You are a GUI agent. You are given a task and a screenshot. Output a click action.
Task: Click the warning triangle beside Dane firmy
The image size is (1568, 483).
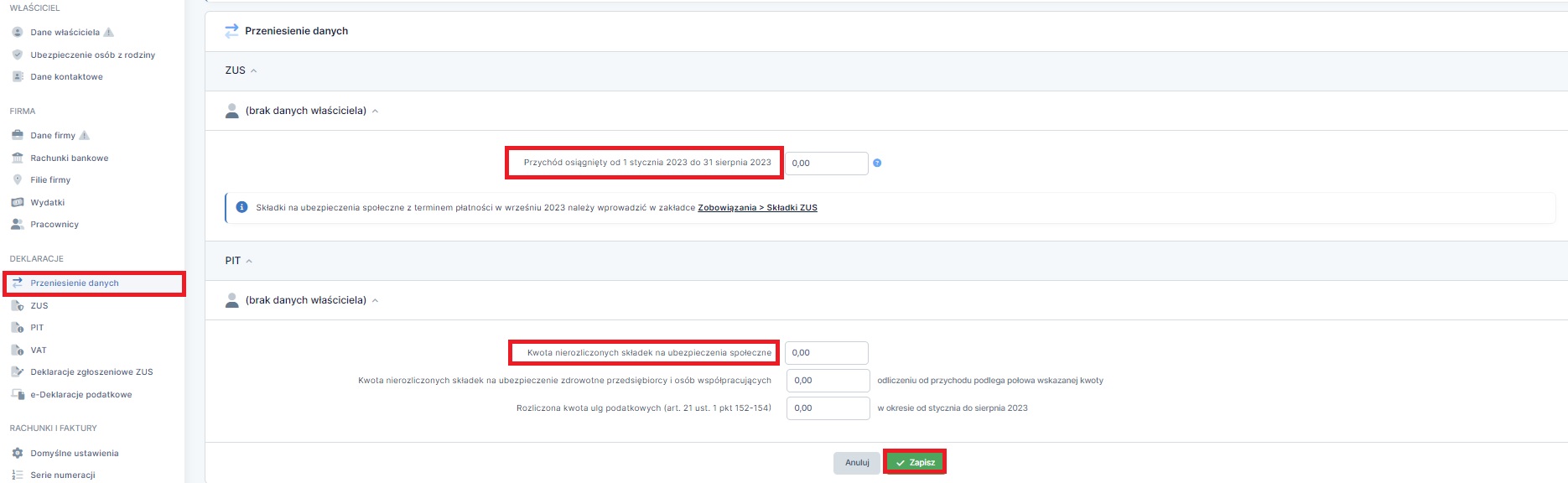pyautogui.click(x=84, y=135)
